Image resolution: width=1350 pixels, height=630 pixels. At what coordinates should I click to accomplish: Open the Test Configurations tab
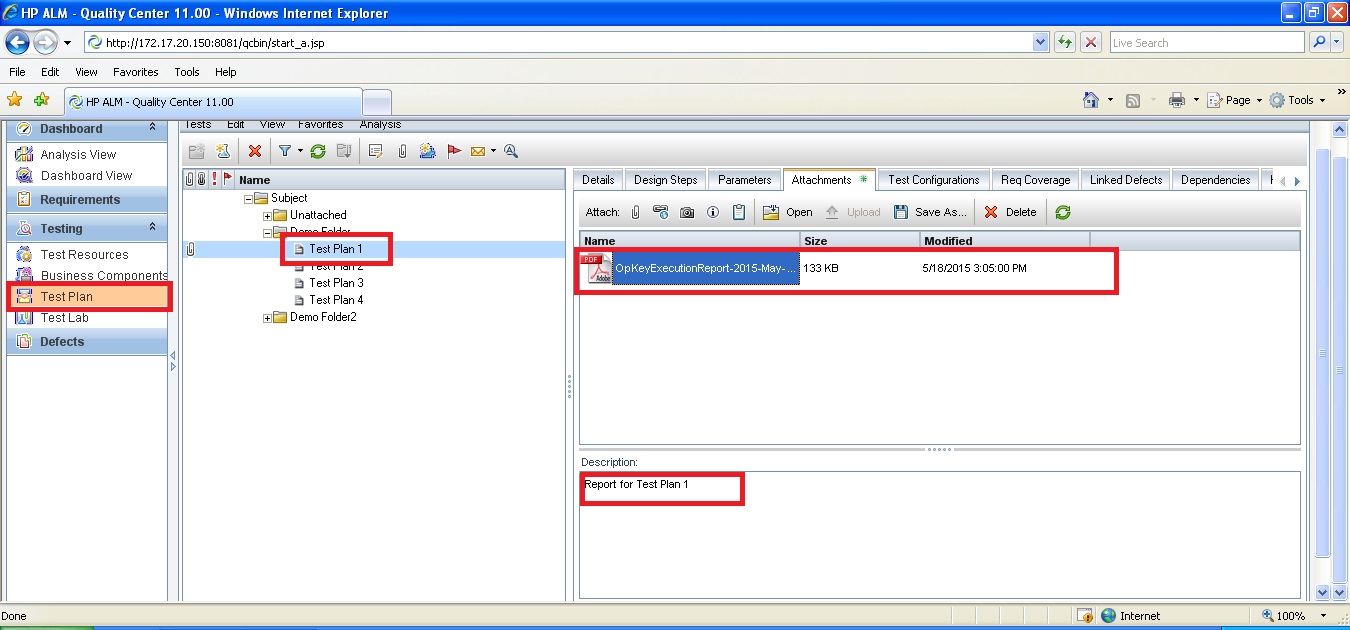point(934,180)
